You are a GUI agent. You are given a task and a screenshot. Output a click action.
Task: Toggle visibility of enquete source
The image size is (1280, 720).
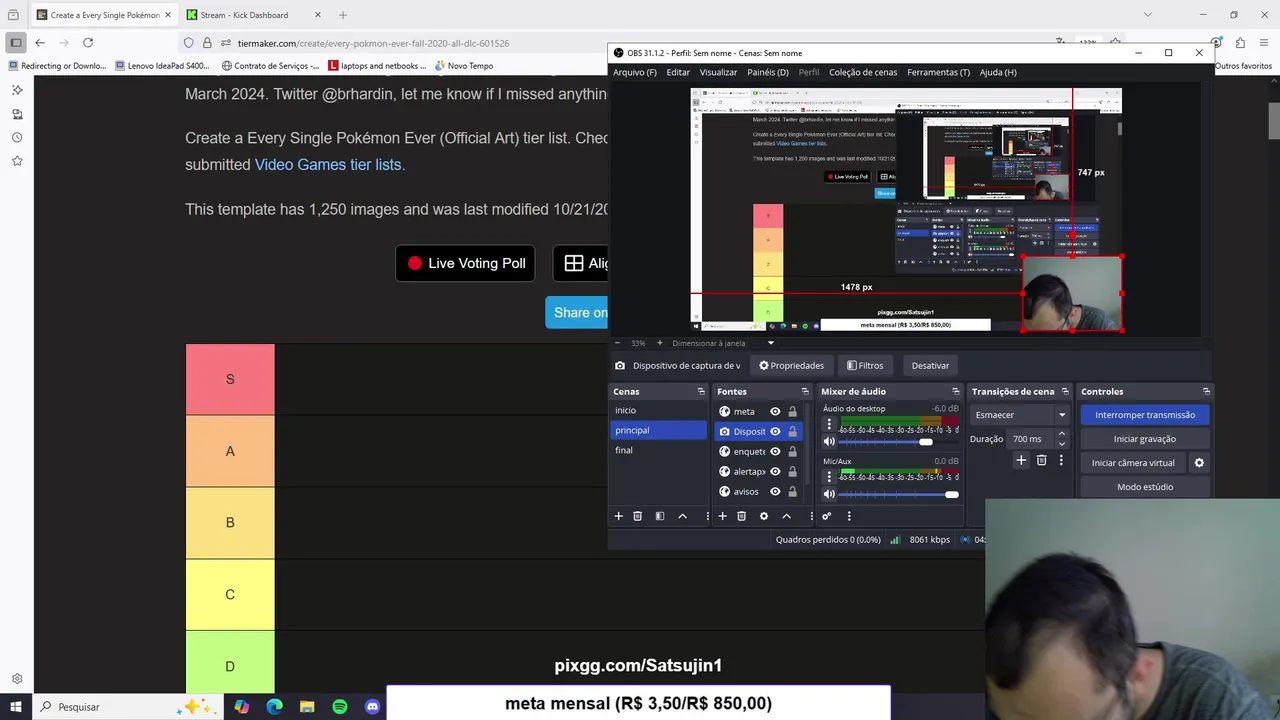[x=775, y=451]
